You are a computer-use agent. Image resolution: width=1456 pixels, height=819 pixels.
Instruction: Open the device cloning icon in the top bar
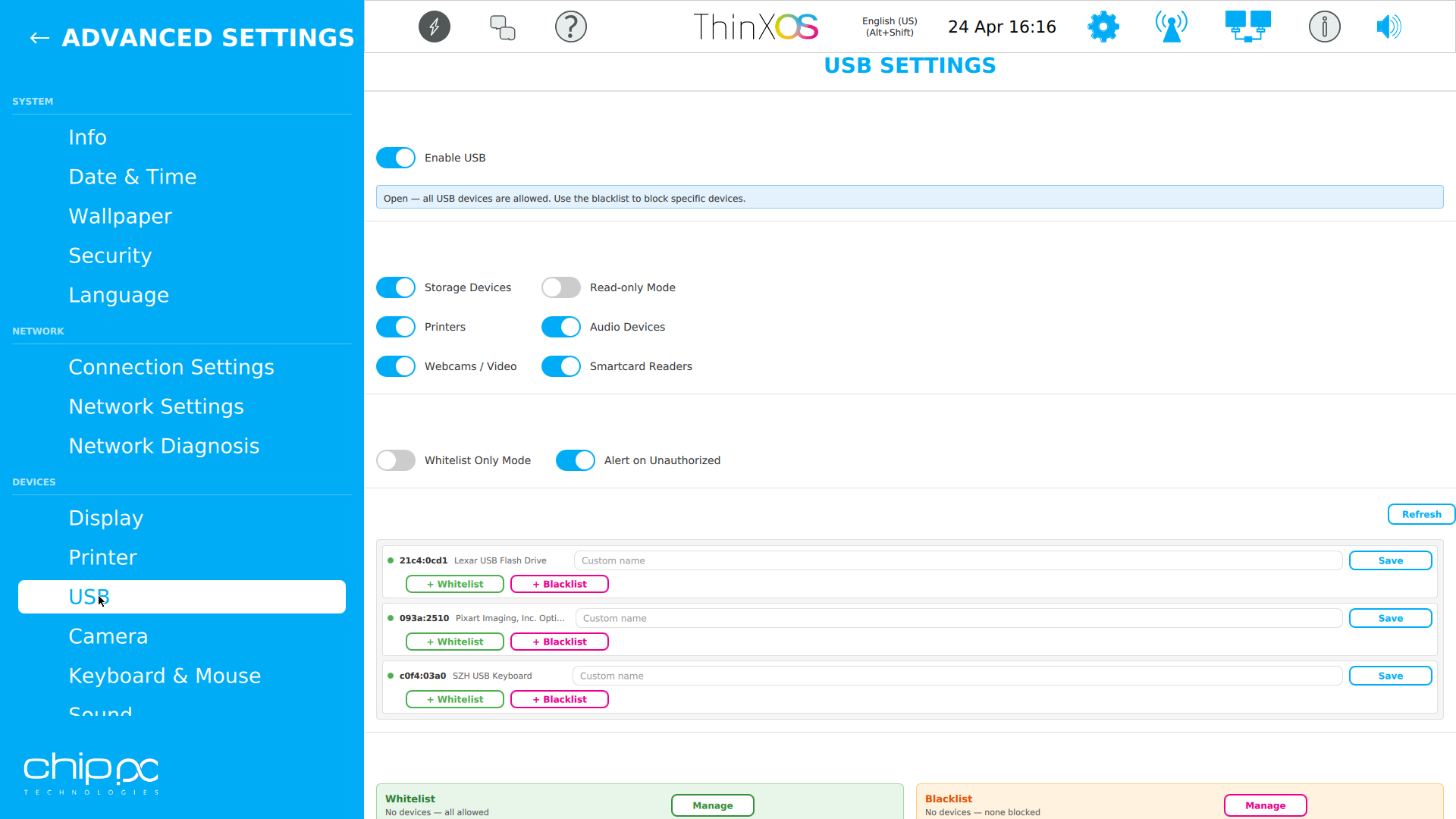click(x=502, y=27)
